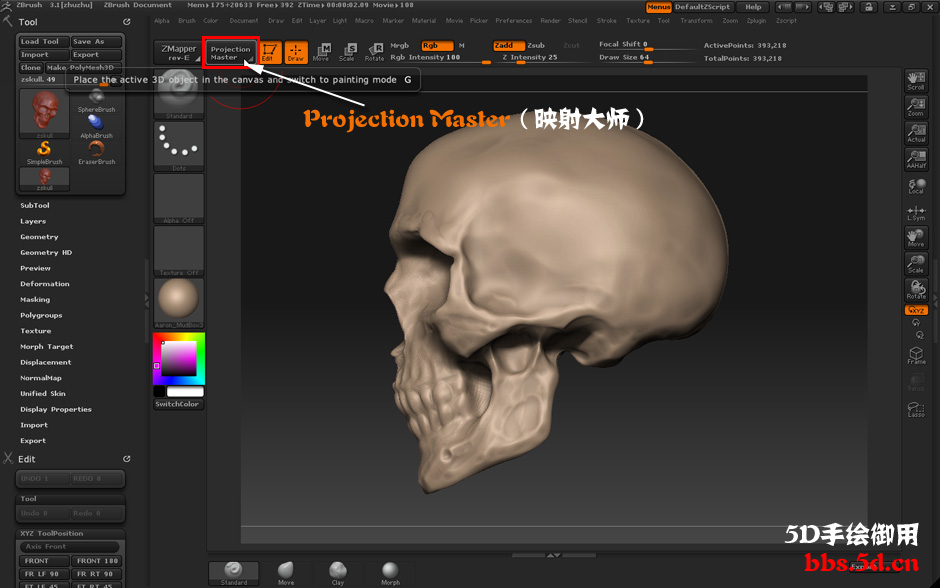Expand the Layers section
The image size is (940, 588).
coord(33,221)
